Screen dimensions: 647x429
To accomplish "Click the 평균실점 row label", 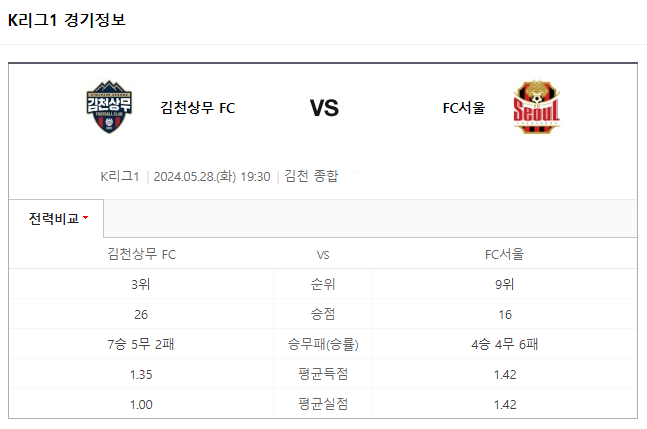I will tap(323, 404).
